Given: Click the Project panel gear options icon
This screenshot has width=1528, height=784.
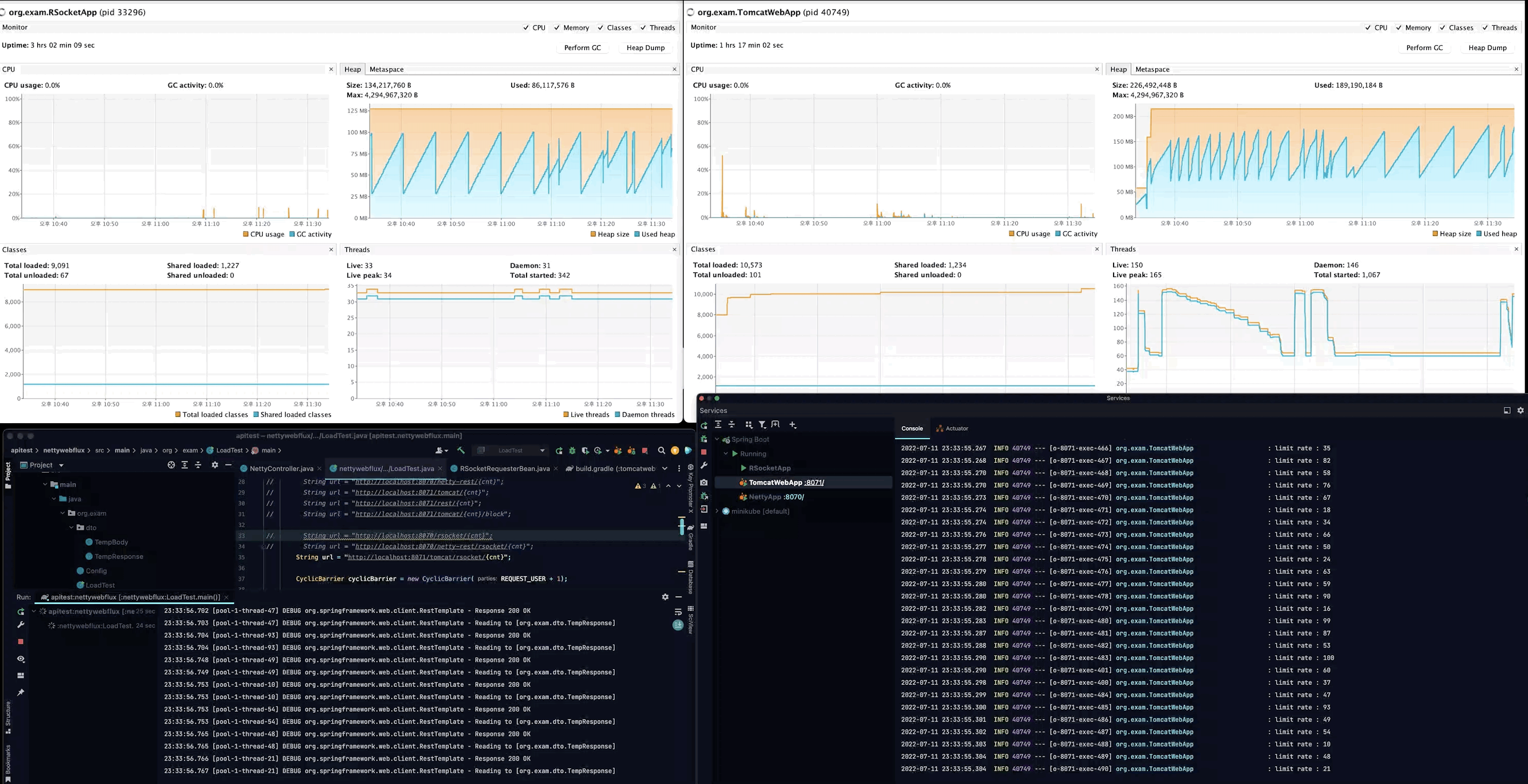Looking at the screenshot, I should tap(215, 465).
